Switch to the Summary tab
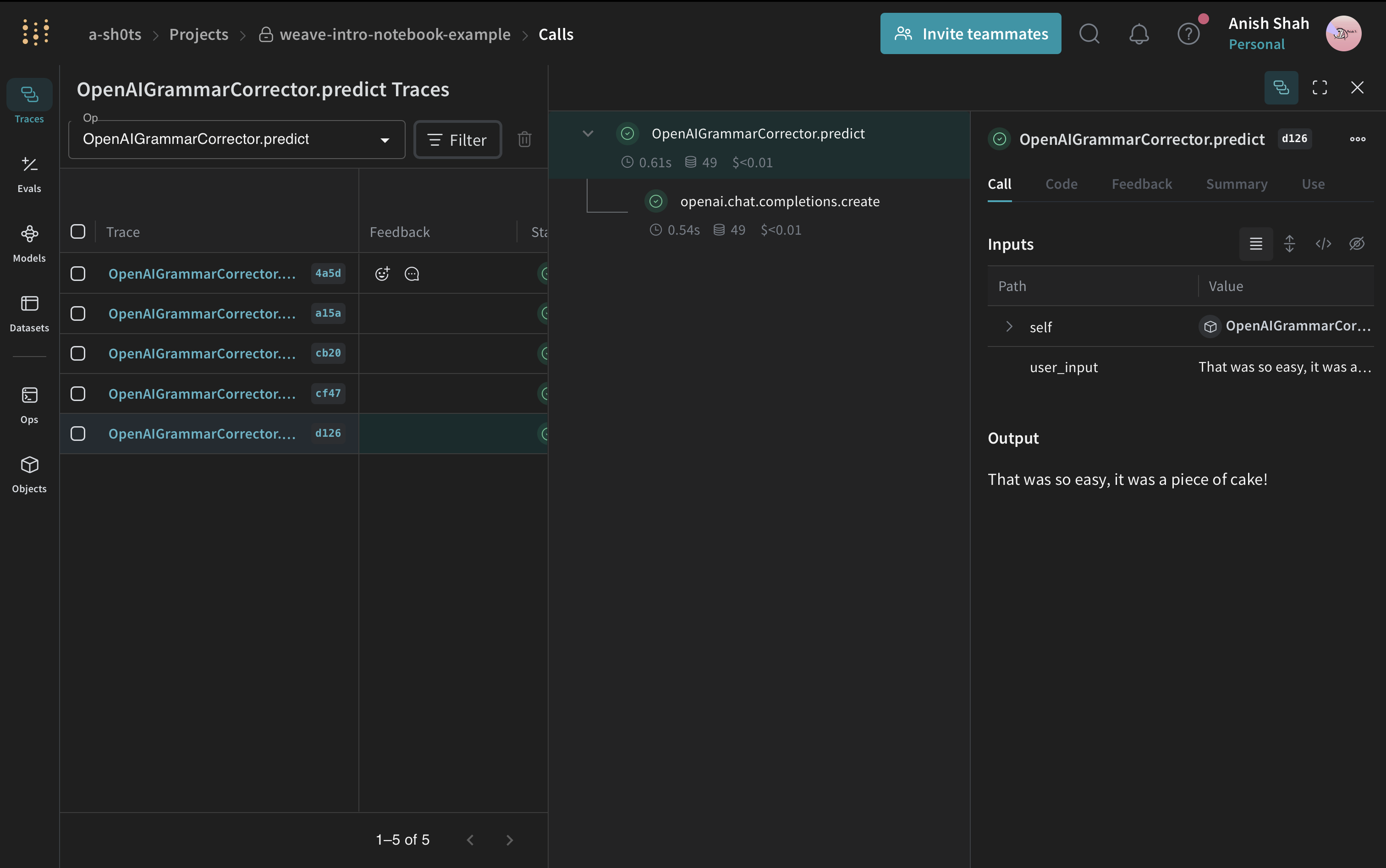 click(1236, 184)
